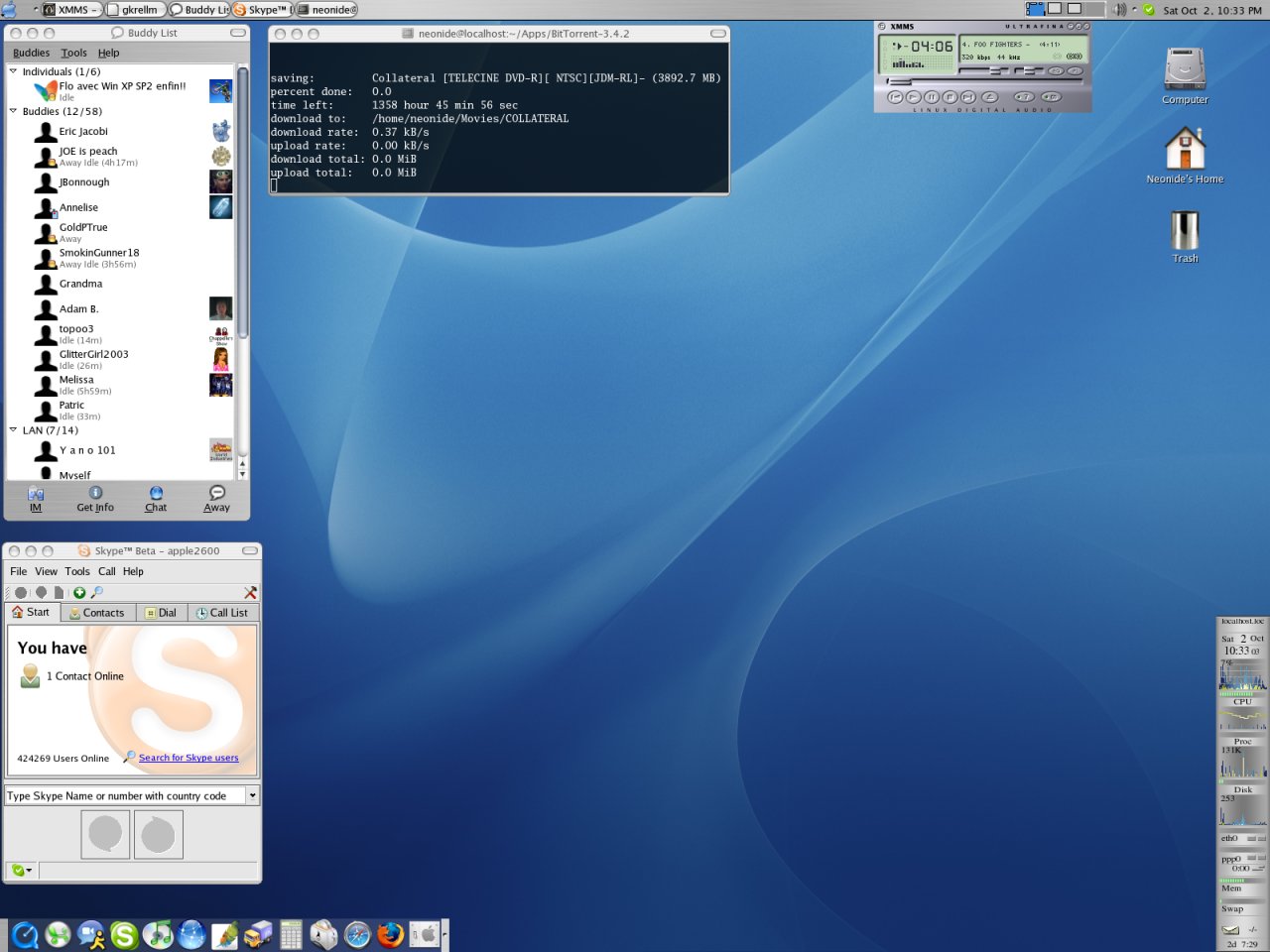The height and width of the screenshot is (952, 1270).
Task: Open the XMMS menu button in titlebar
Action: (x=882, y=27)
